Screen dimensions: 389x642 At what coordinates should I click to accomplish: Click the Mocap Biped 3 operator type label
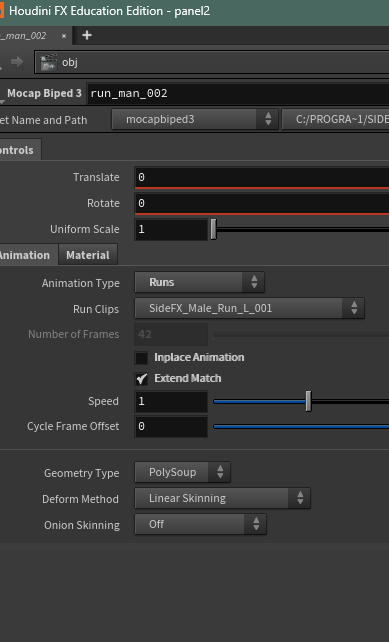pos(44,93)
